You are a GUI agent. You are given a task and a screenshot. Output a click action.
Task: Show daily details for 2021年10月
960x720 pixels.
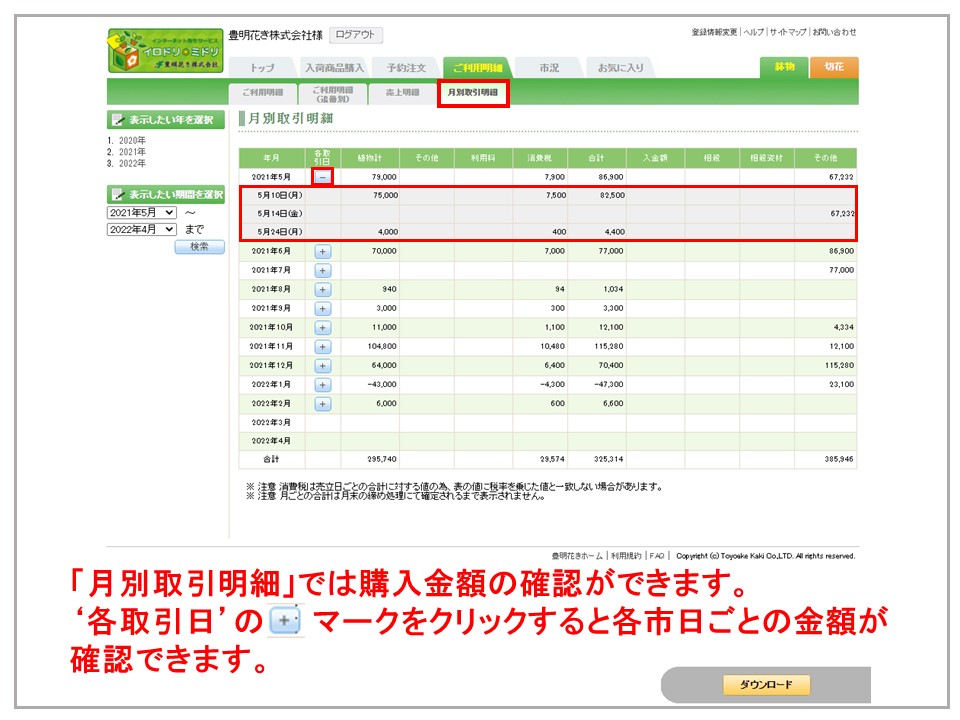[322, 327]
